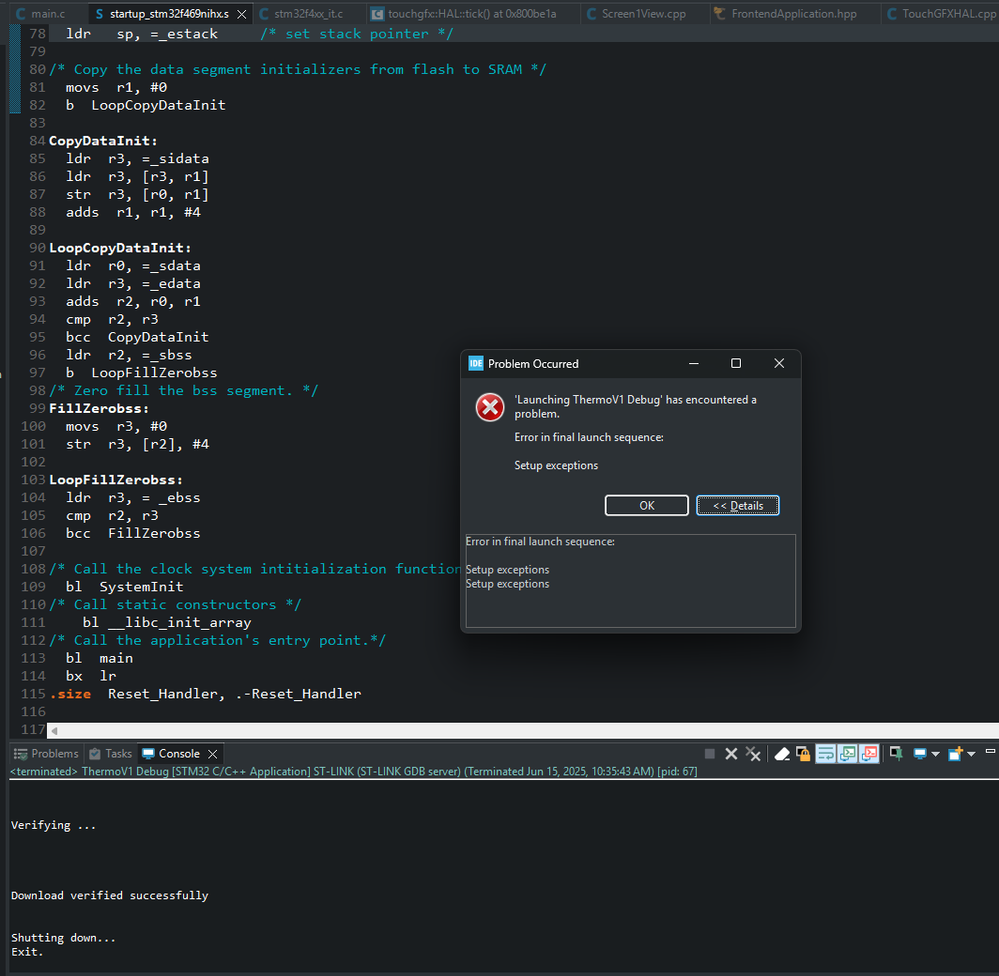Maximize the Problem Occurred dialog

tap(736, 363)
